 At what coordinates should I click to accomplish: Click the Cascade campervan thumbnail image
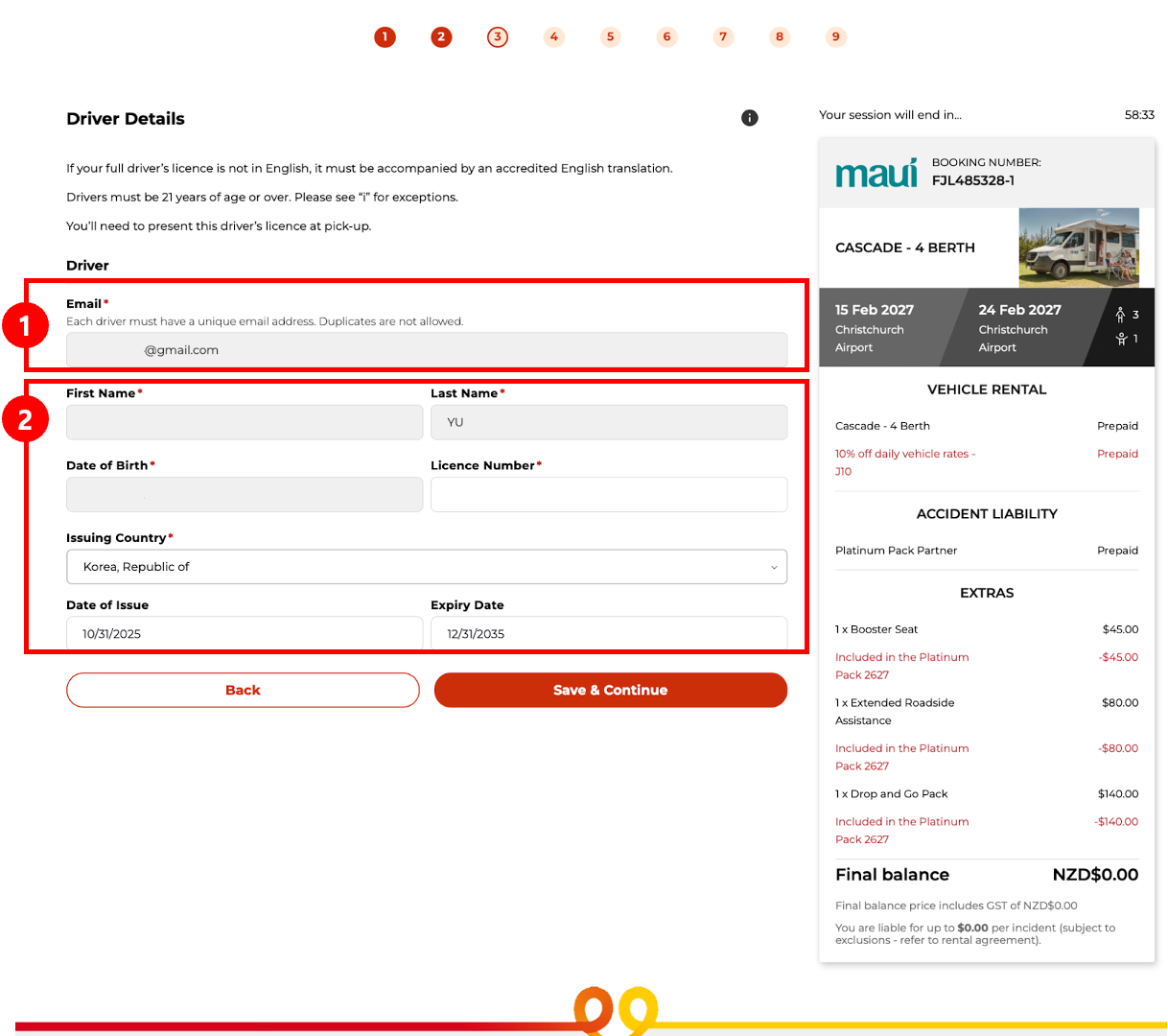click(x=1079, y=247)
